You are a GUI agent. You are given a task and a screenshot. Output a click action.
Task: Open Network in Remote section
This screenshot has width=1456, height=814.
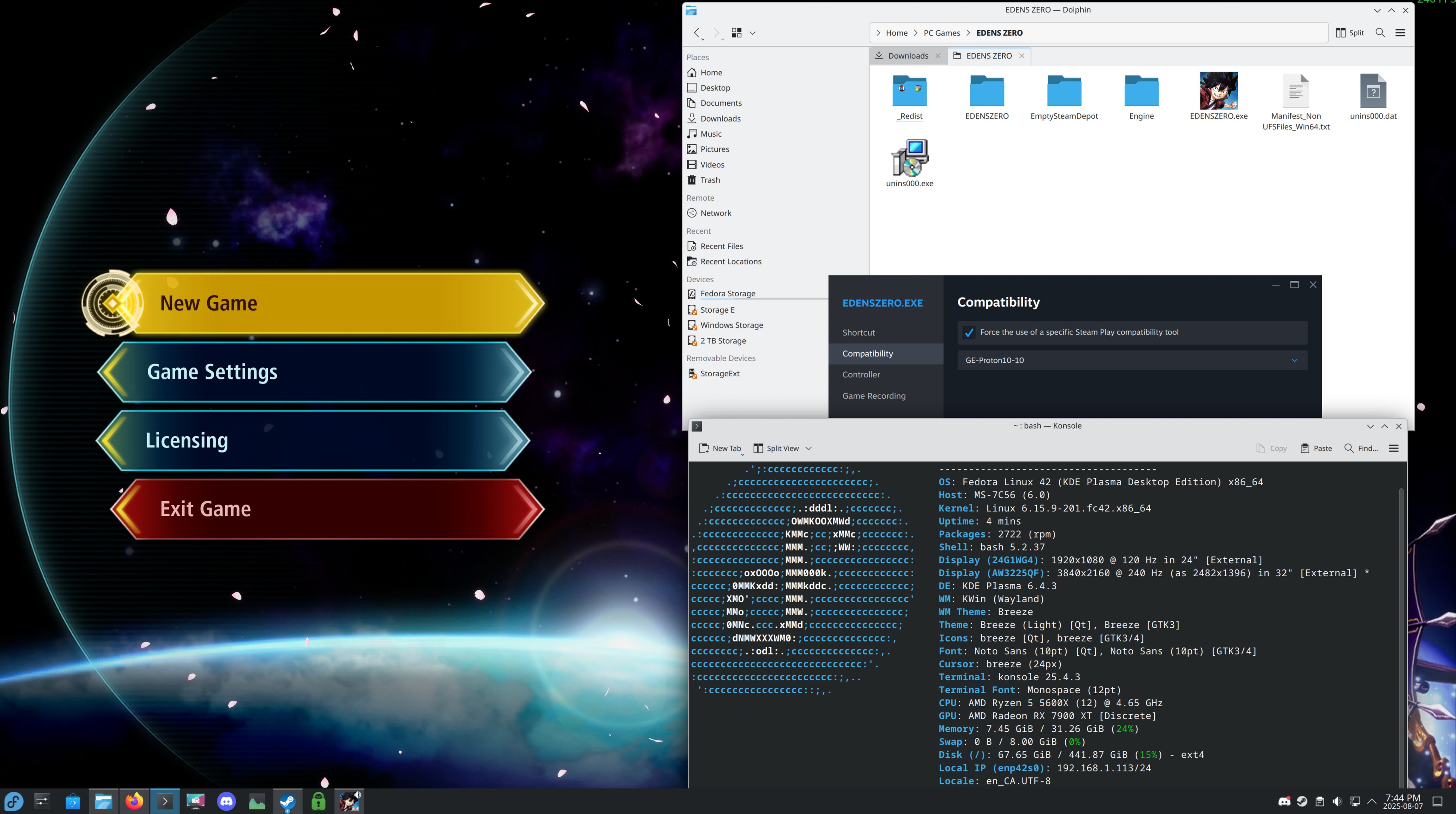click(715, 213)
